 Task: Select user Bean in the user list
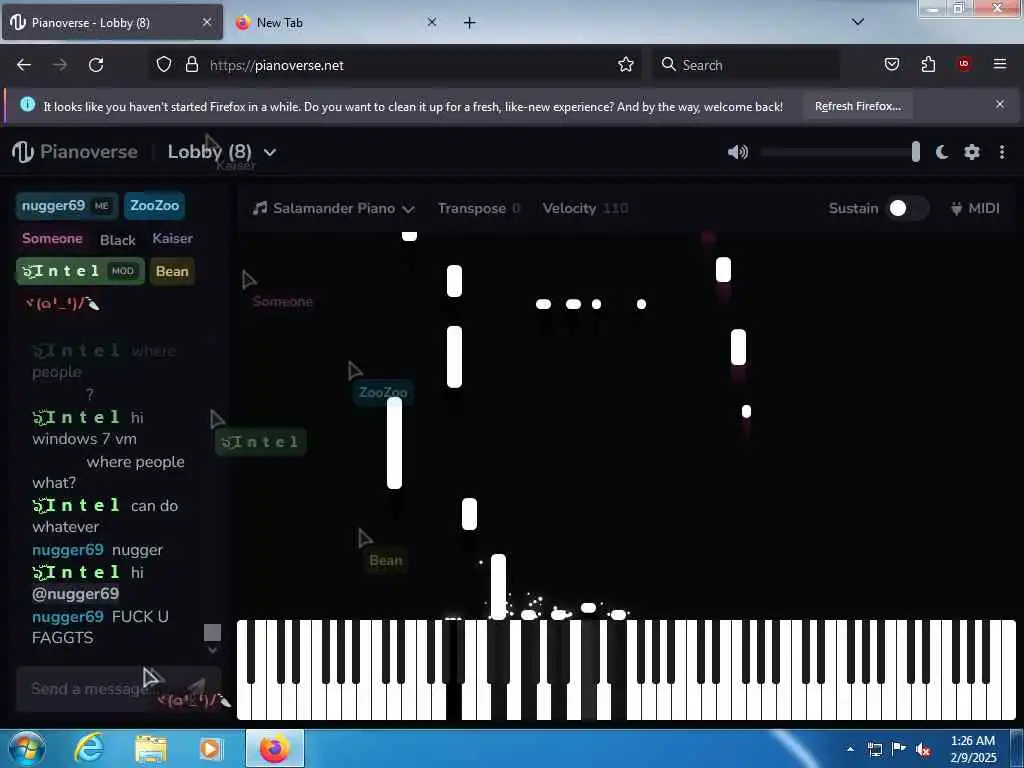coord(172,271)
